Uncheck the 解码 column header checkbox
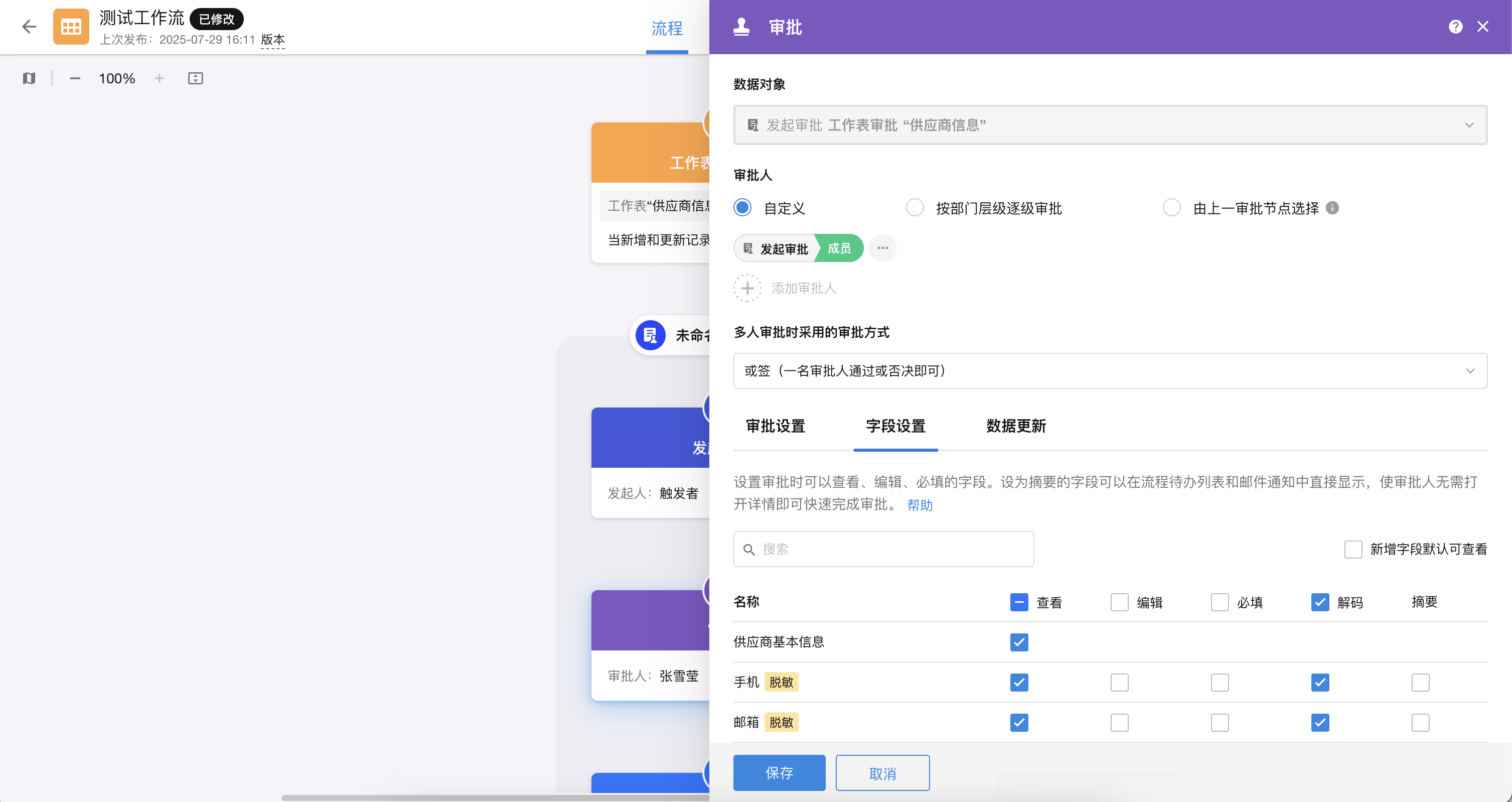Screen dimensions: 1512x802 pyautogui.click(x=1320, y=602)
